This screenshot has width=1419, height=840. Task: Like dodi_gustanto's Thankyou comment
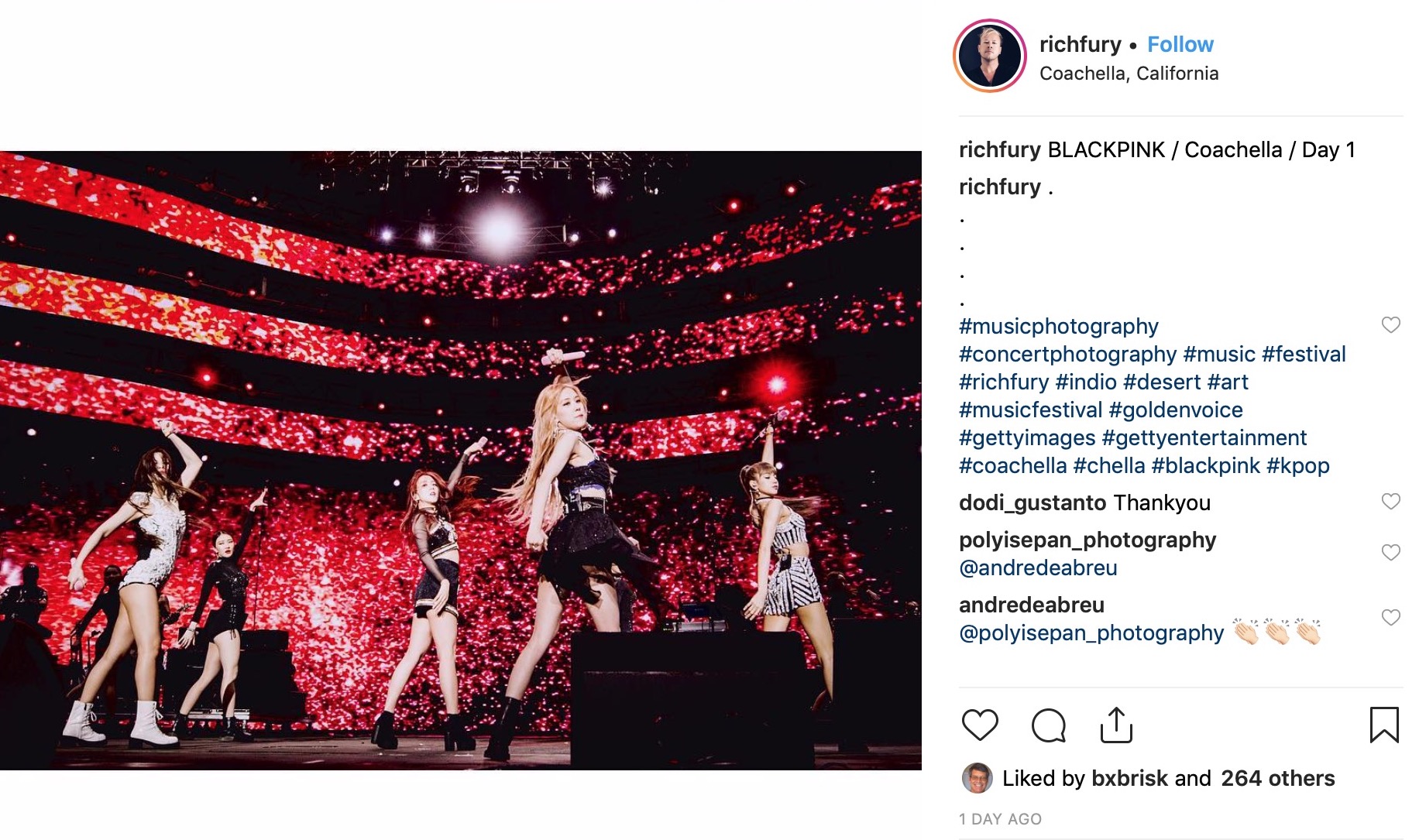[1391, 501]
